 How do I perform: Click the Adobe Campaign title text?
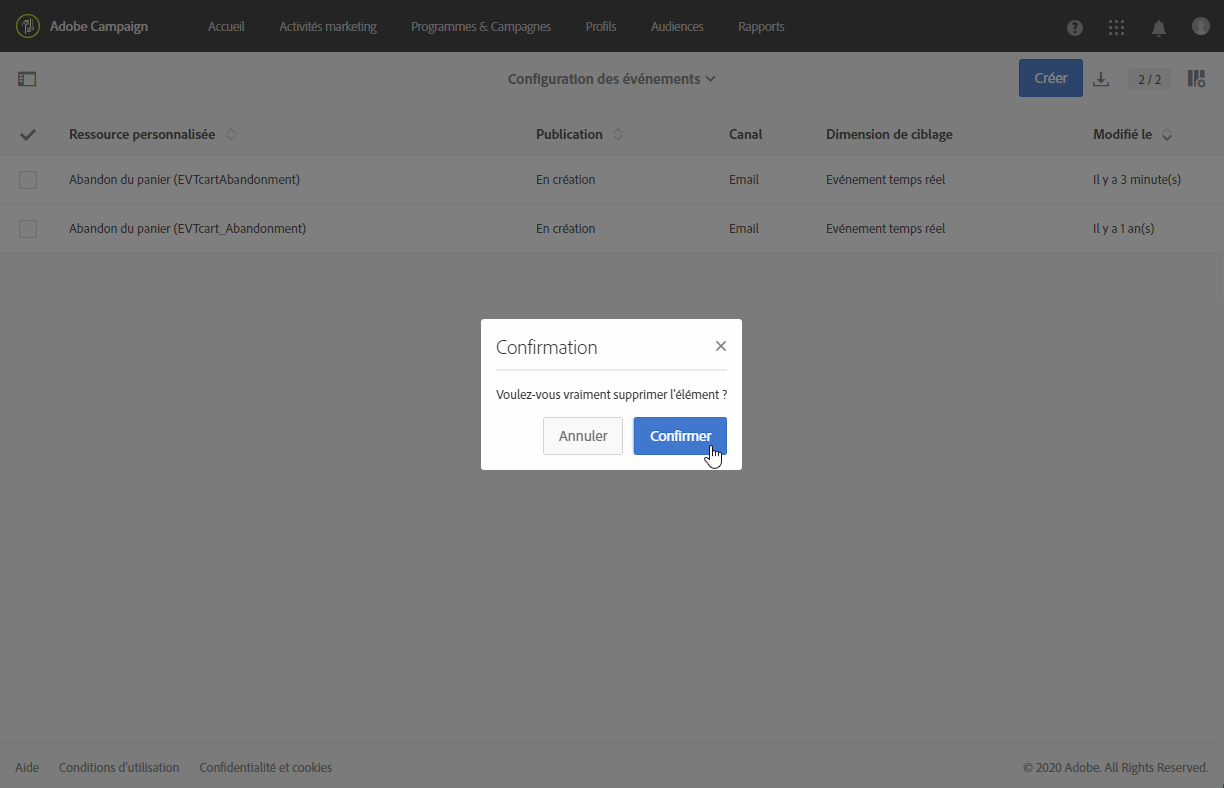(x=99, y=27)
